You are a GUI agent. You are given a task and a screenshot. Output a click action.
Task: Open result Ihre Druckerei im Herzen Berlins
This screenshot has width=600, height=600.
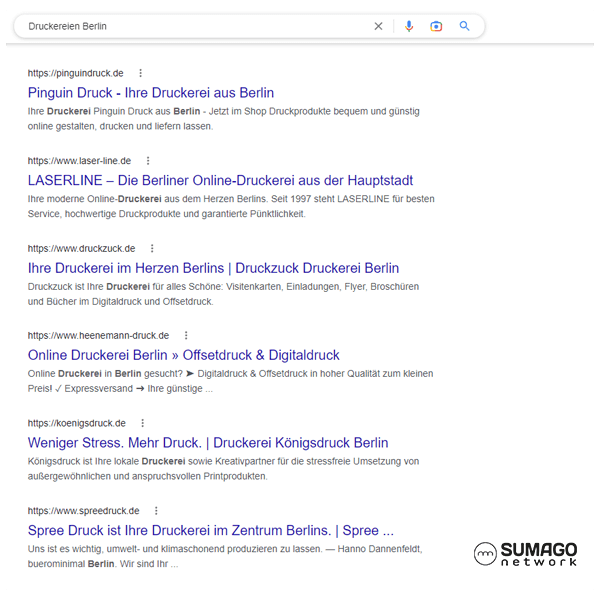(213, 268)
